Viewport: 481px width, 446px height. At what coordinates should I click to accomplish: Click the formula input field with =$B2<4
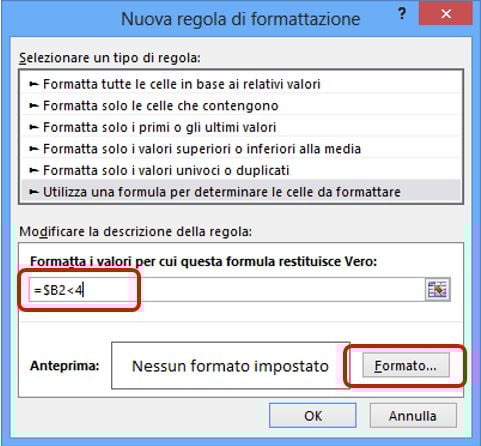[x=227, y=290]
